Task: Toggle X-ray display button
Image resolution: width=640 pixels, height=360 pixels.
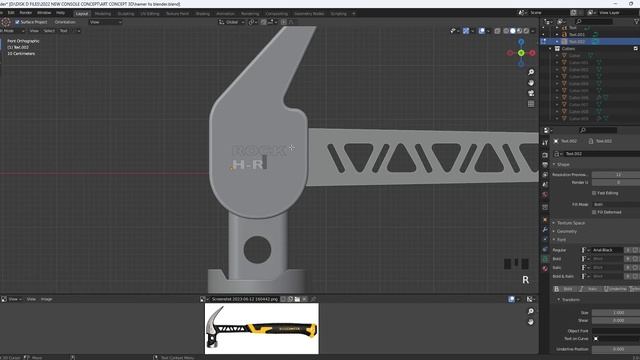Action: coord(497,31)
